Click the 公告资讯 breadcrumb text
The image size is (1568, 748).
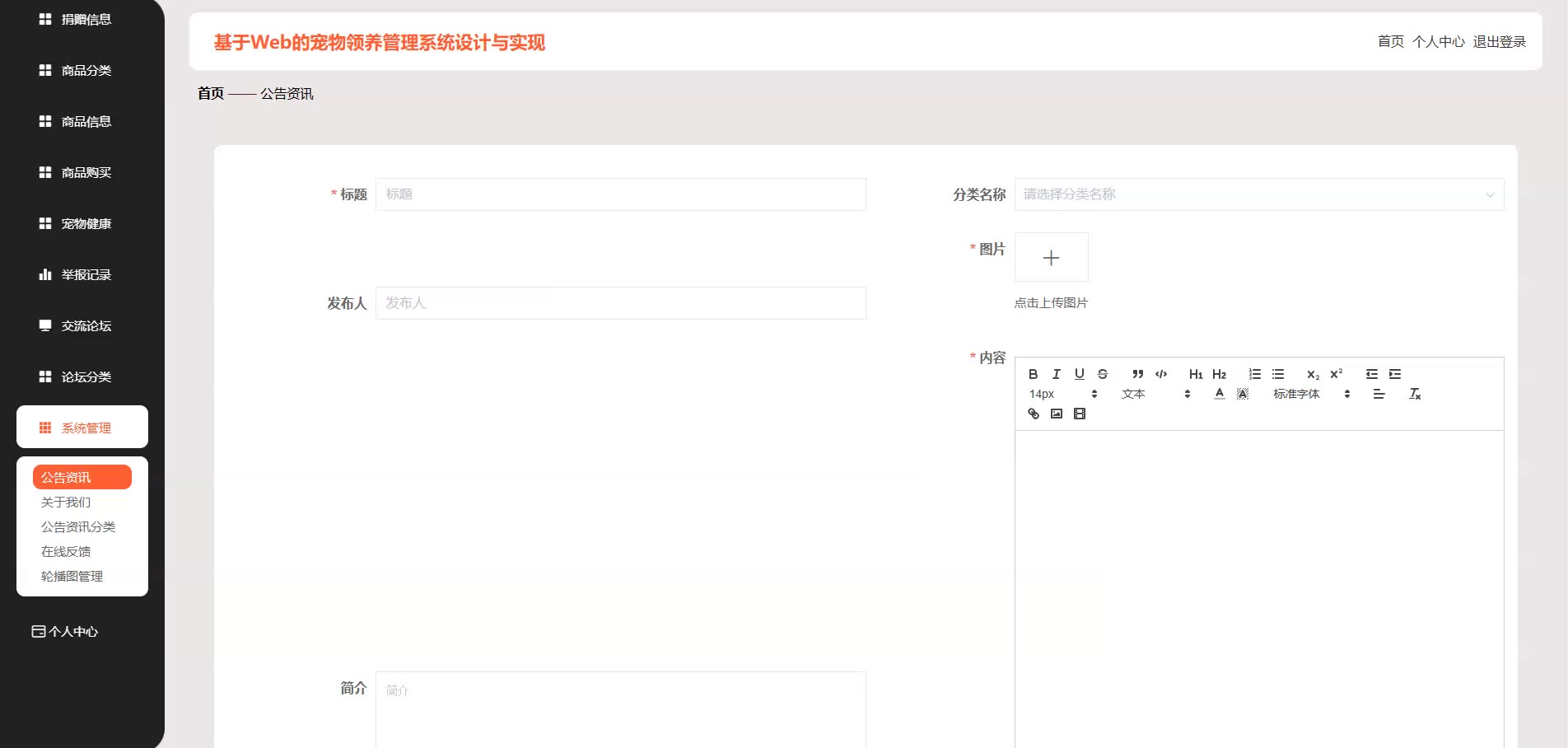pos(287,93)
